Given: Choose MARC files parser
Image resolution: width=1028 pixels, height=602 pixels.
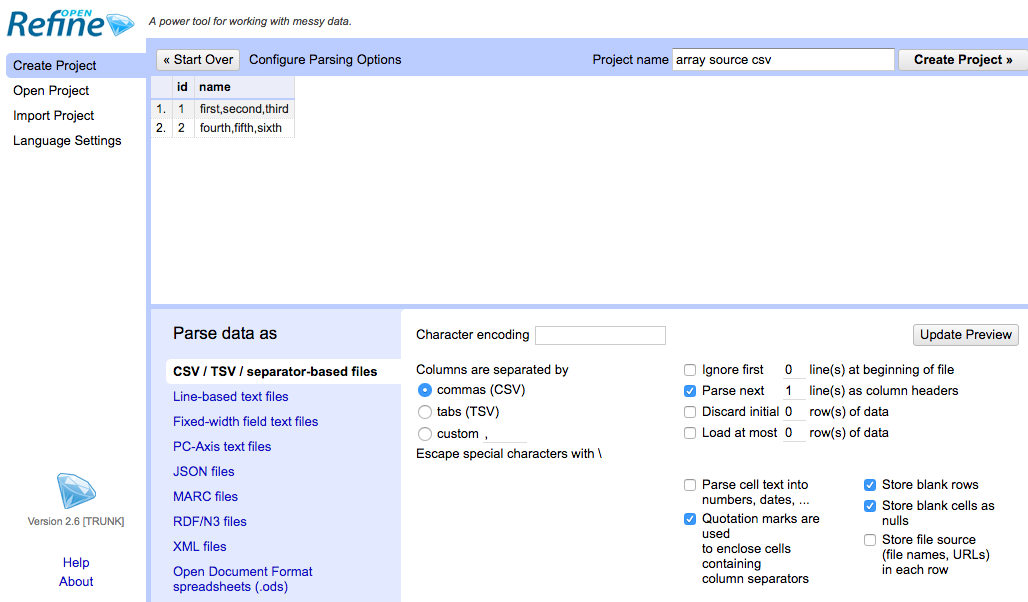Looking at the screenshot, I should click(x=205, y=496).
